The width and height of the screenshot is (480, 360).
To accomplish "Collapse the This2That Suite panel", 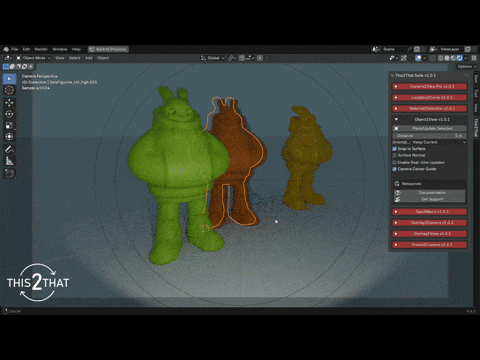I will 392,76.
